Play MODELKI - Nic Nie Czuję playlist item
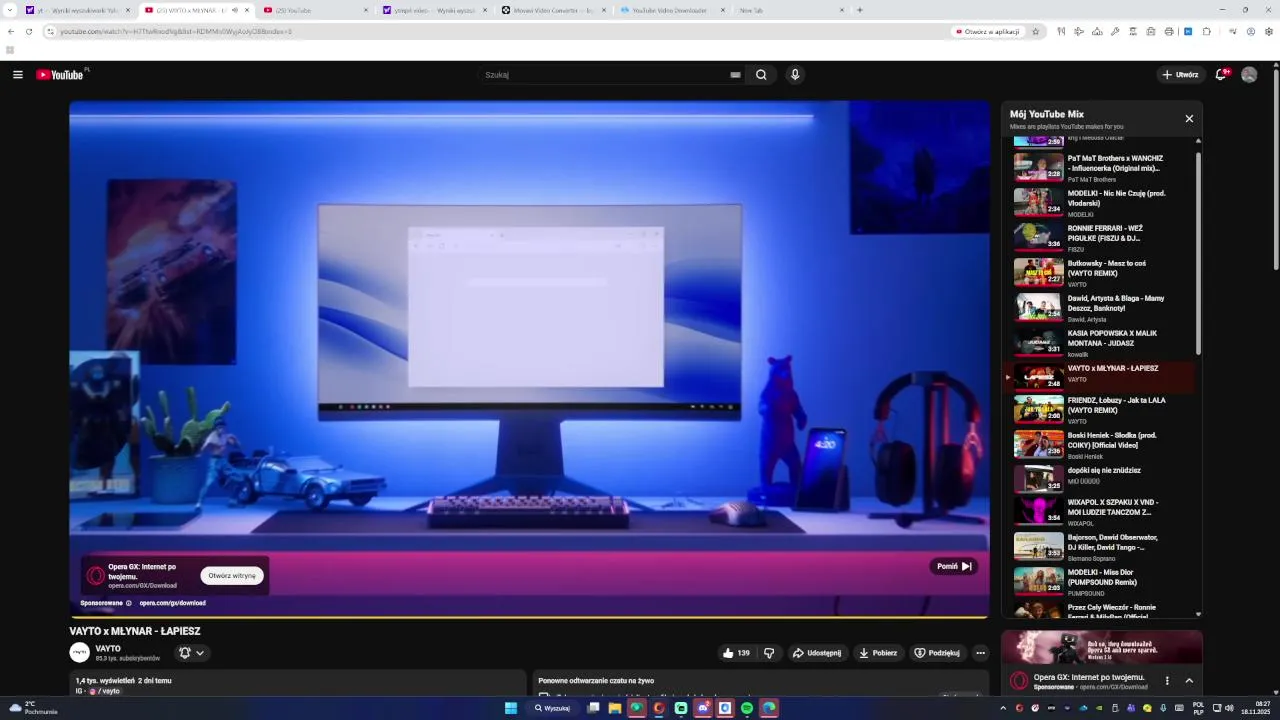1280x720 pixels. point(1099,202)
